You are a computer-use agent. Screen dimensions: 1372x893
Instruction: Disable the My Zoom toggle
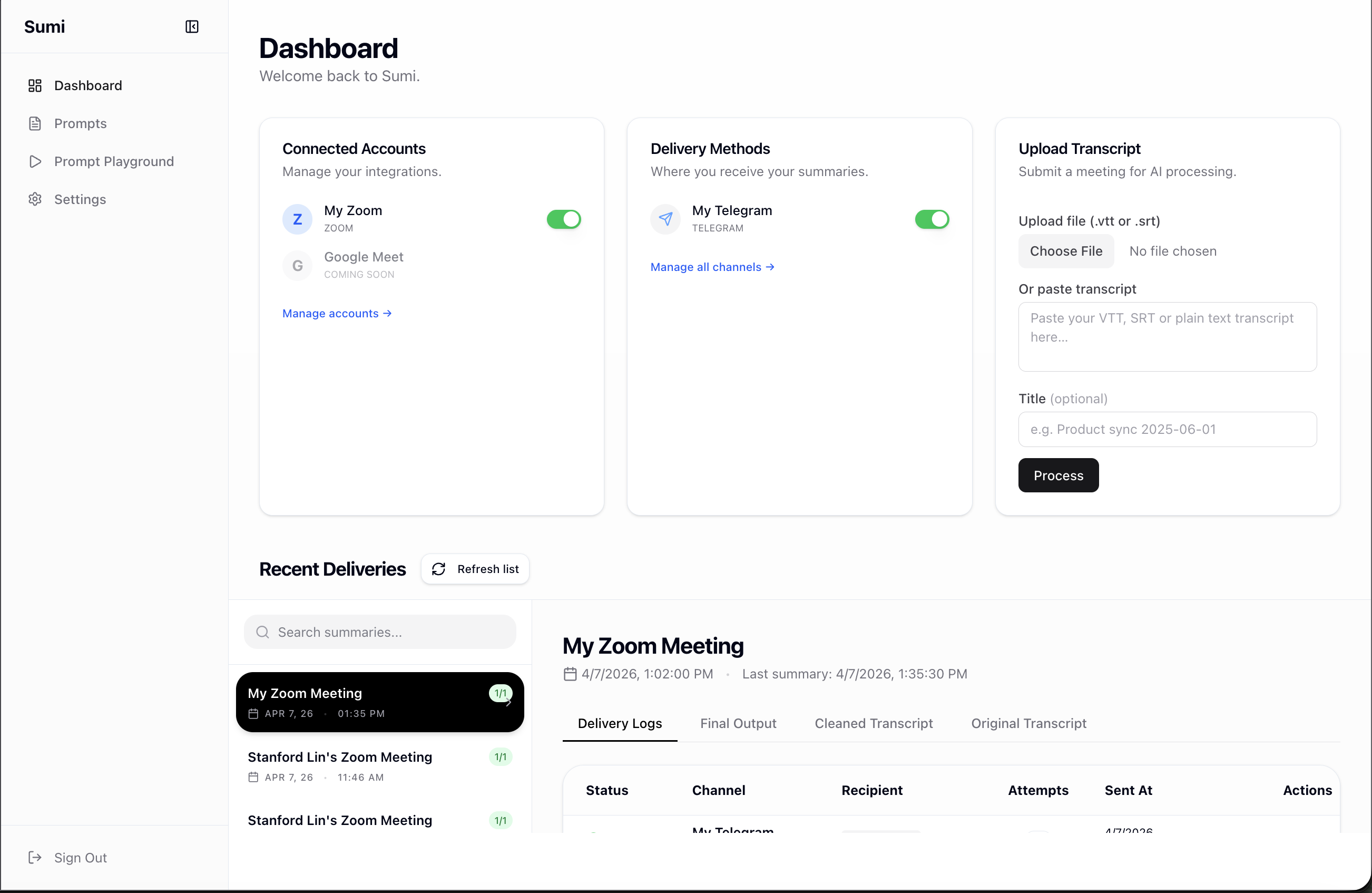[x=563, y=219]
